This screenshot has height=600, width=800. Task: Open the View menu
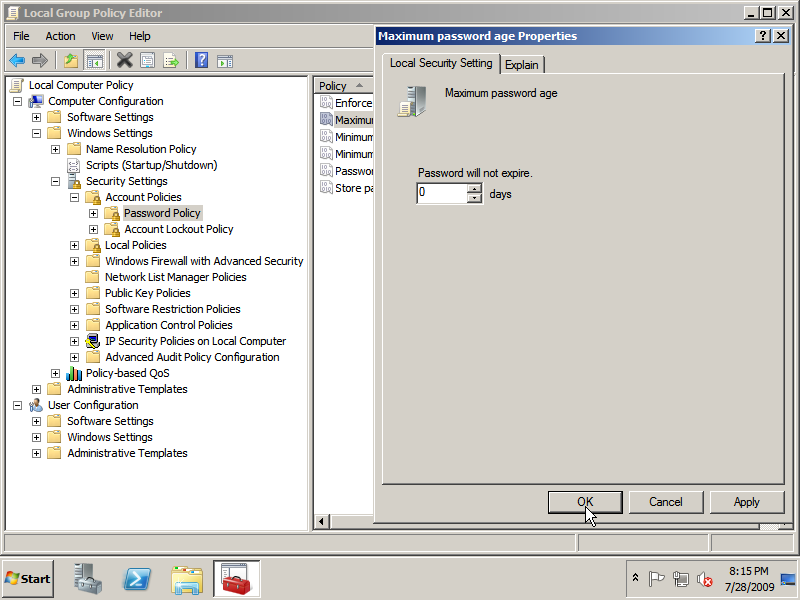pos(102,36)
